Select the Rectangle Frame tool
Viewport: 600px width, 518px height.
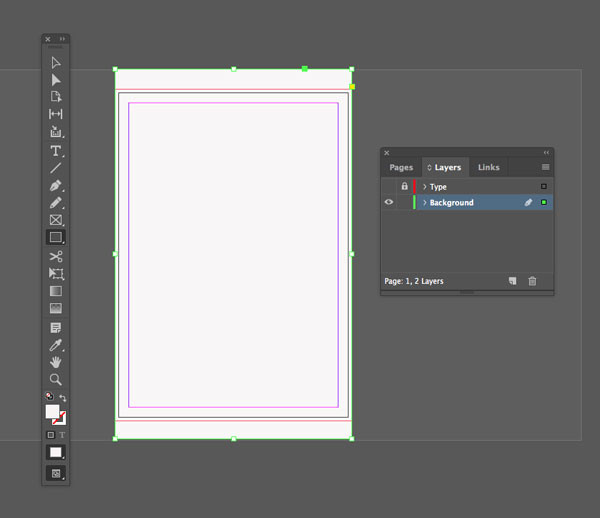pos(56,220)
